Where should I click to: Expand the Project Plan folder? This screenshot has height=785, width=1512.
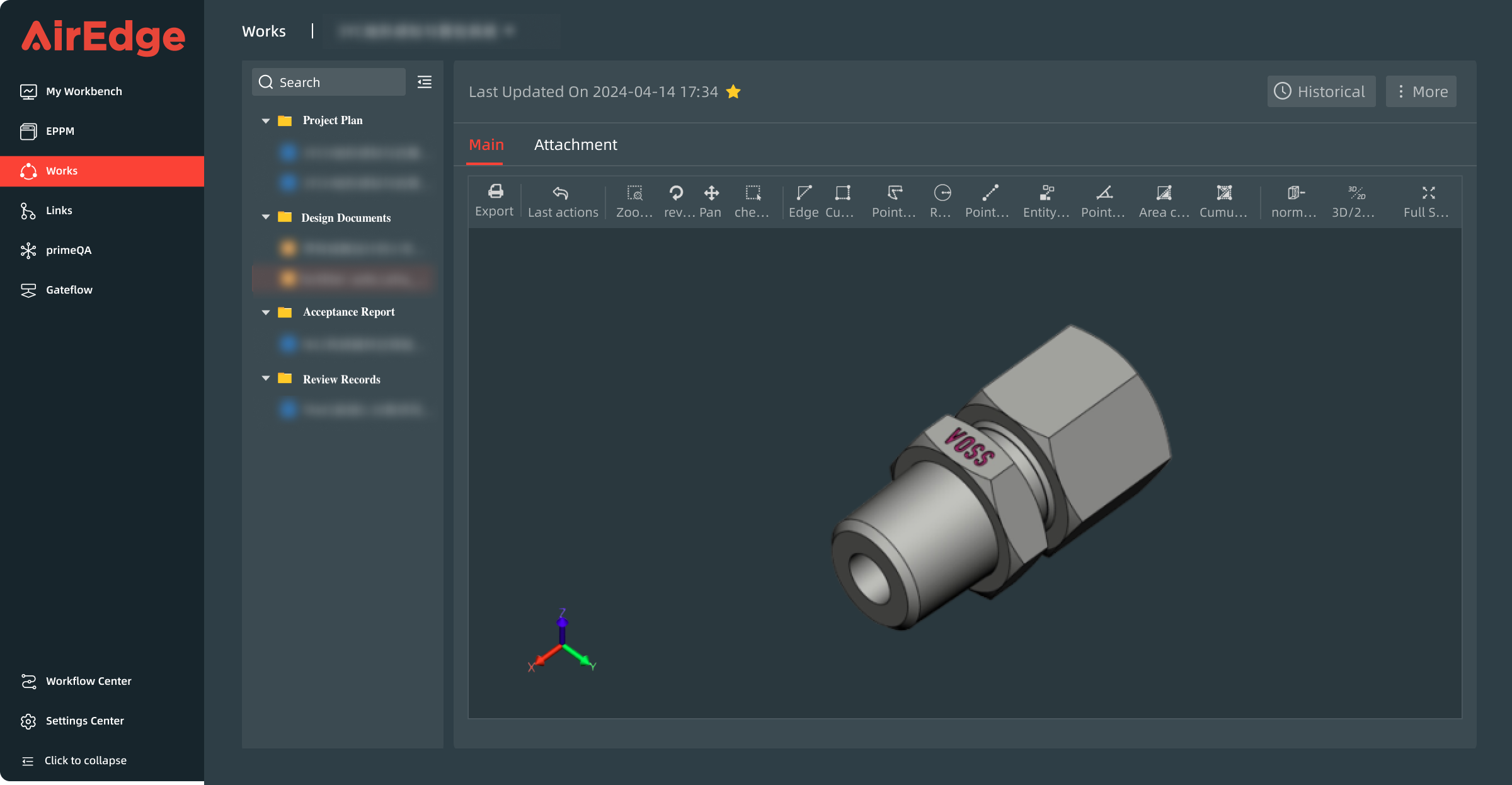pos(265,119)
